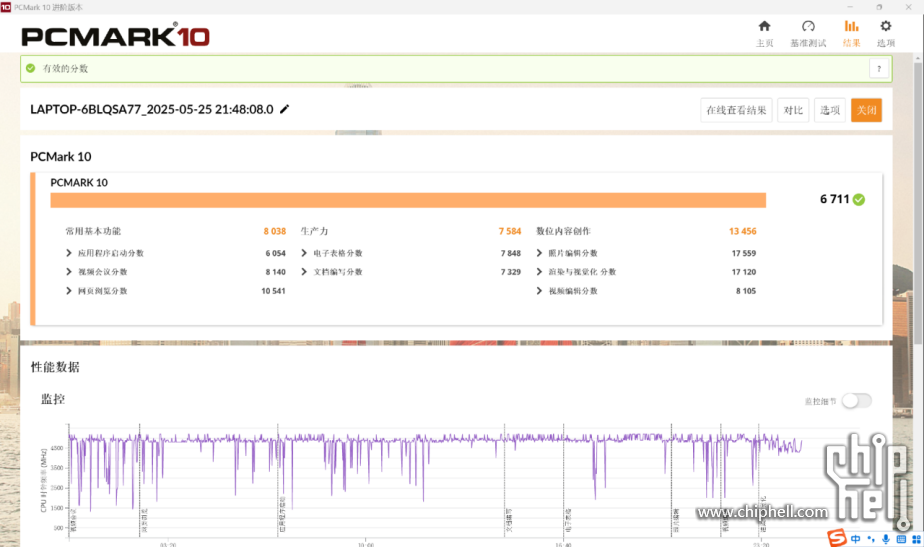924x547 pixels.
Task: Click the 选项 button beside 对比
Action: 830,110
